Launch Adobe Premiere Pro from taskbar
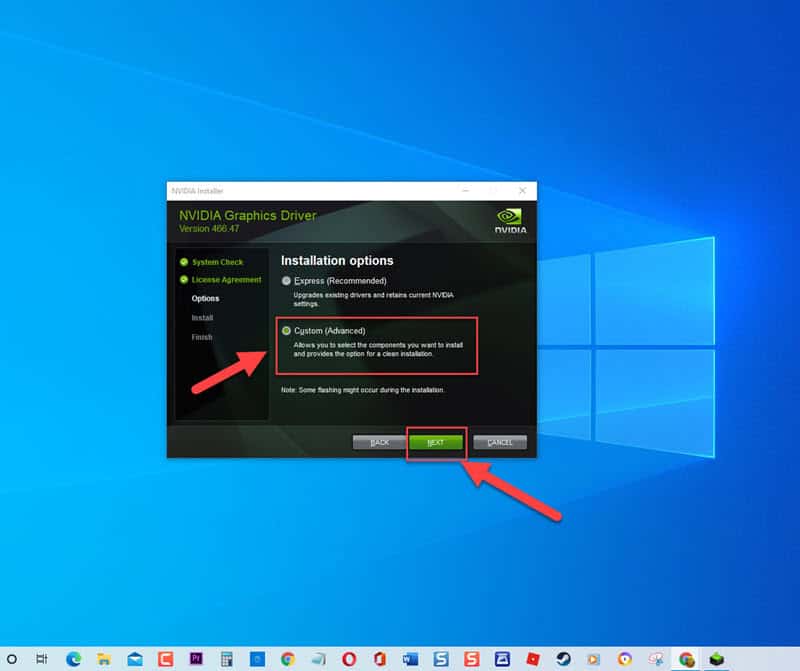800x671 pixels. tap(196, 659)
